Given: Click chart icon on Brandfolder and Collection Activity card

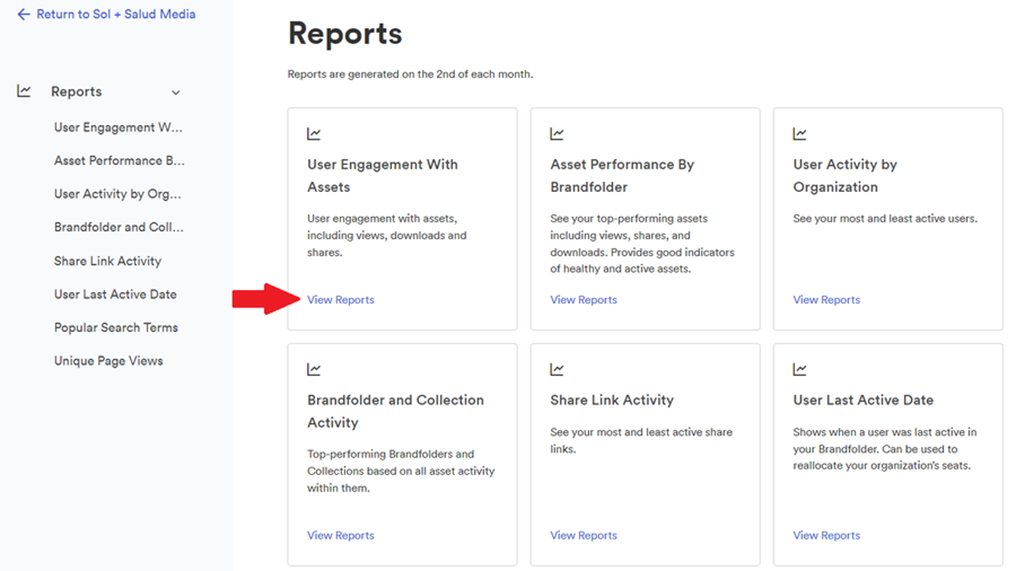Looking at the screenshot, I should coord(314,369).
